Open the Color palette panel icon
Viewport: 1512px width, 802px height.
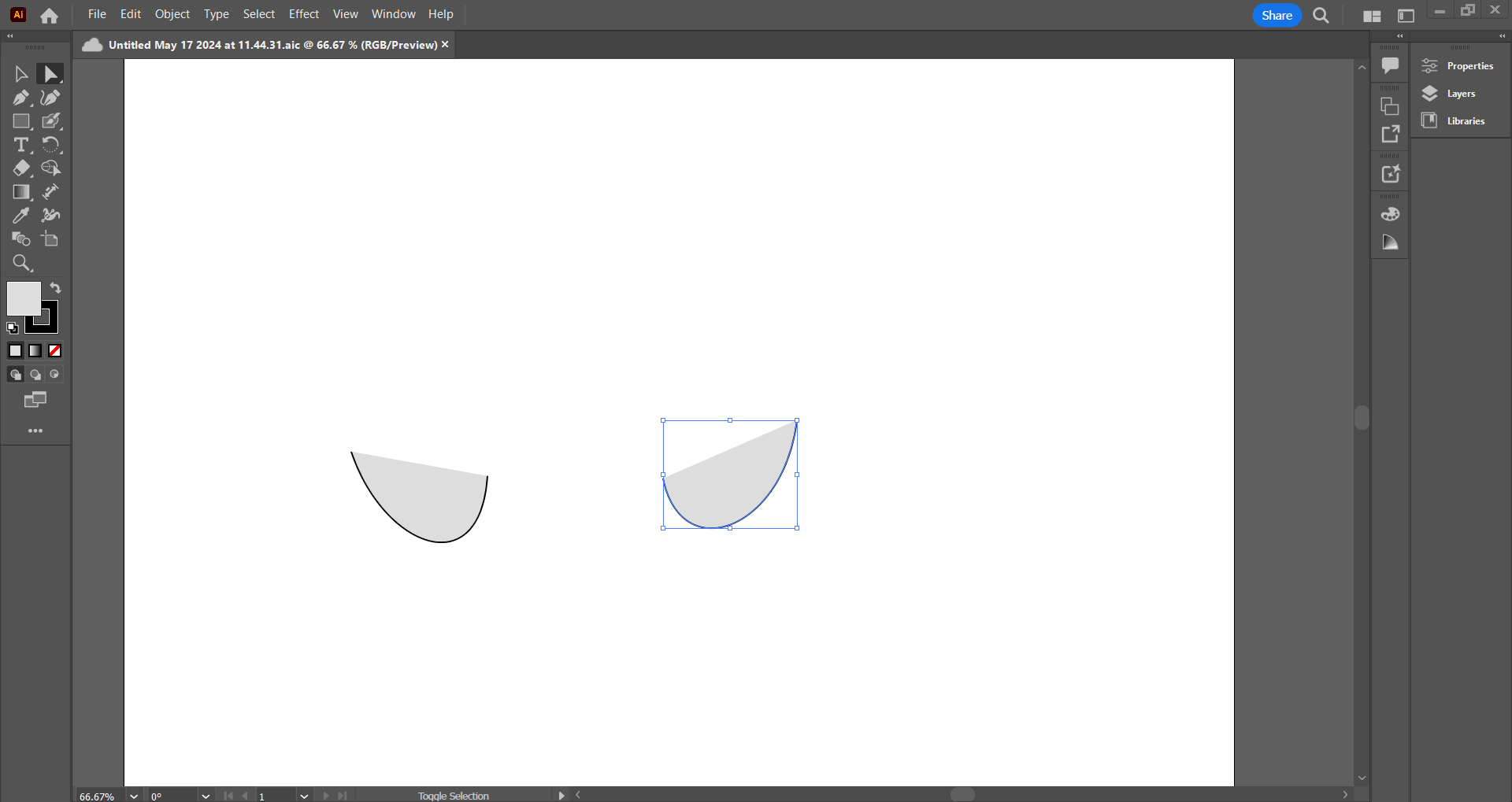(1390, 214)
